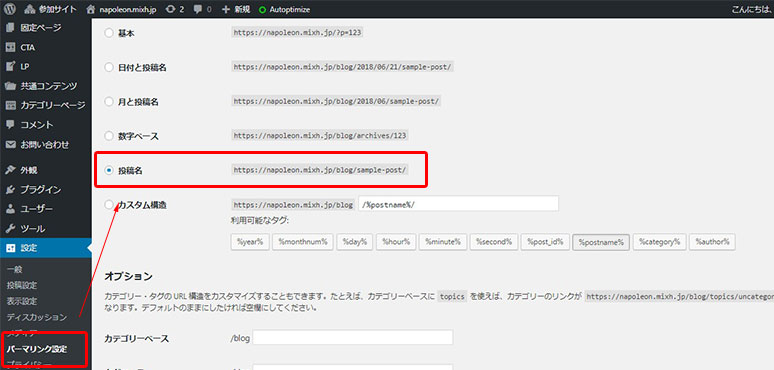Add the %post_id% tag
This screenshot has height=370, width=774.
click(545, 242)
